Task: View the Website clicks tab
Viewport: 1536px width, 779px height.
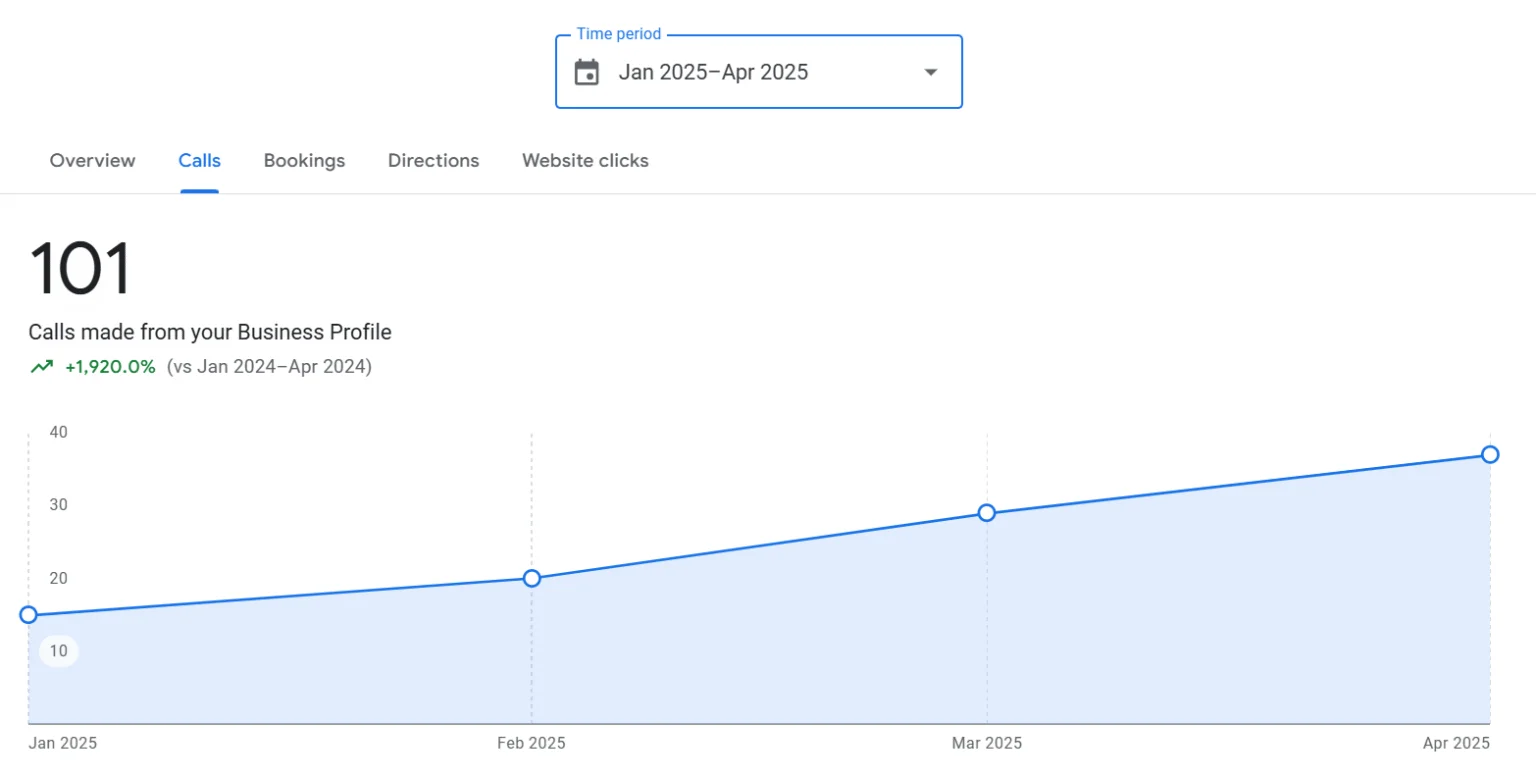Action: pos(584,160)
